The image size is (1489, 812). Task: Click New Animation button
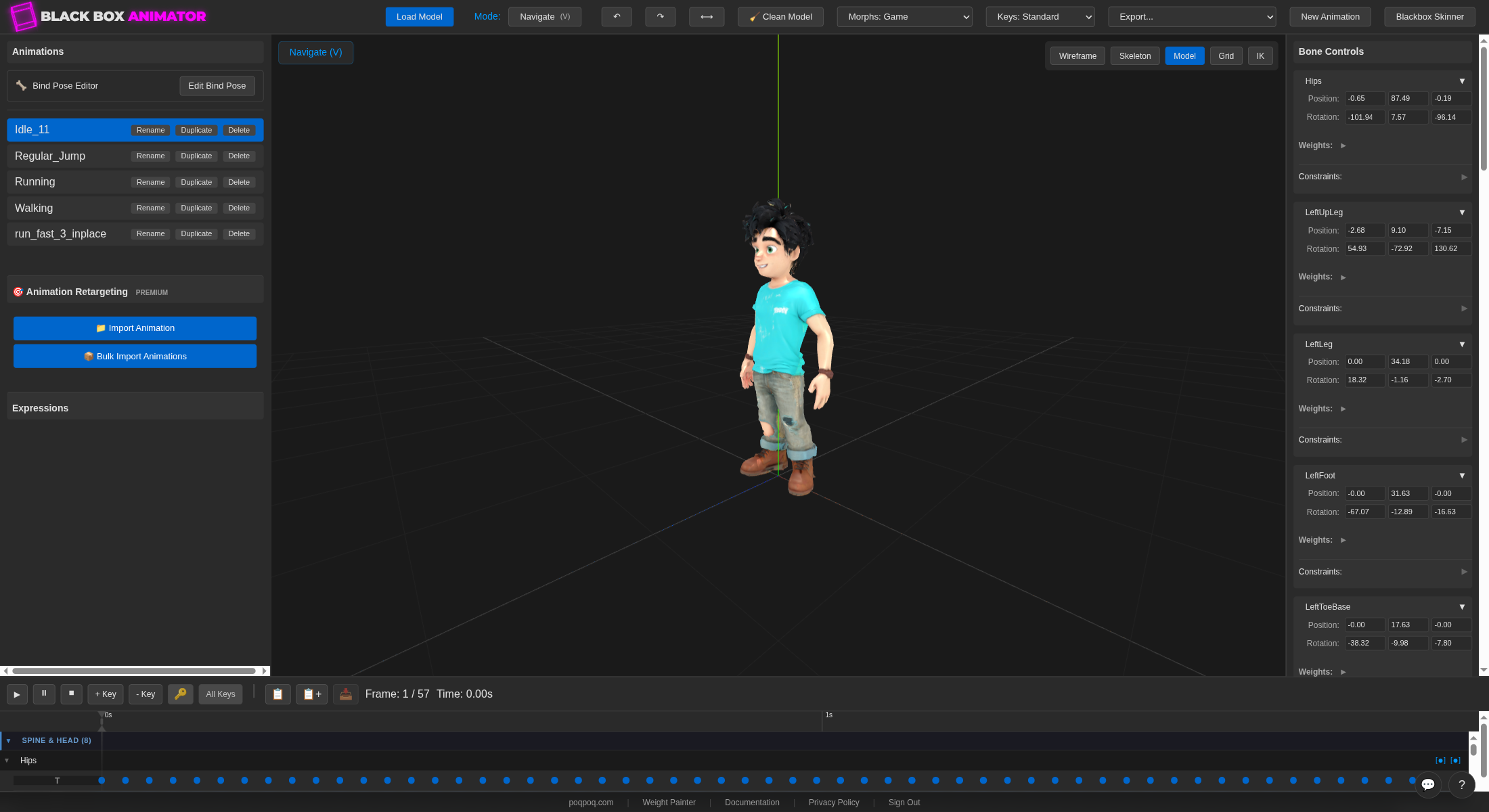click(1330, 17)
